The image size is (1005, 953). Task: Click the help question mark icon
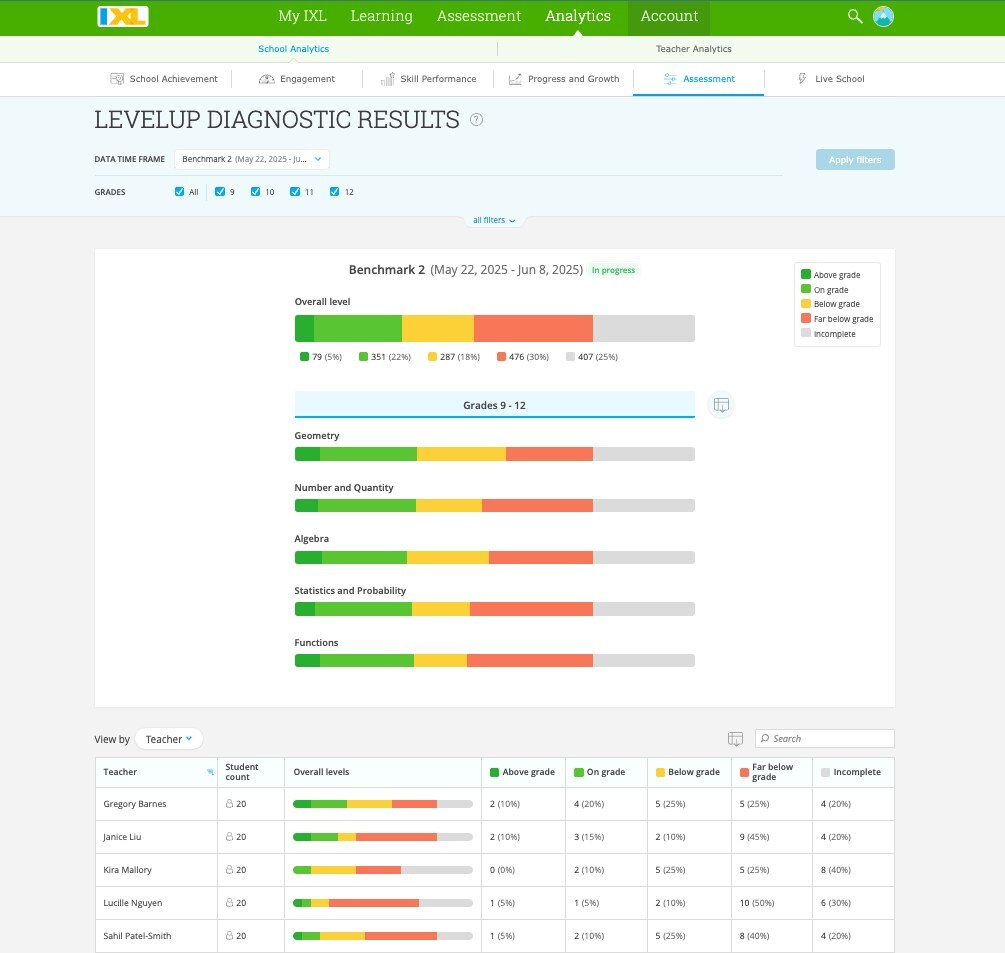coord(476,120)
